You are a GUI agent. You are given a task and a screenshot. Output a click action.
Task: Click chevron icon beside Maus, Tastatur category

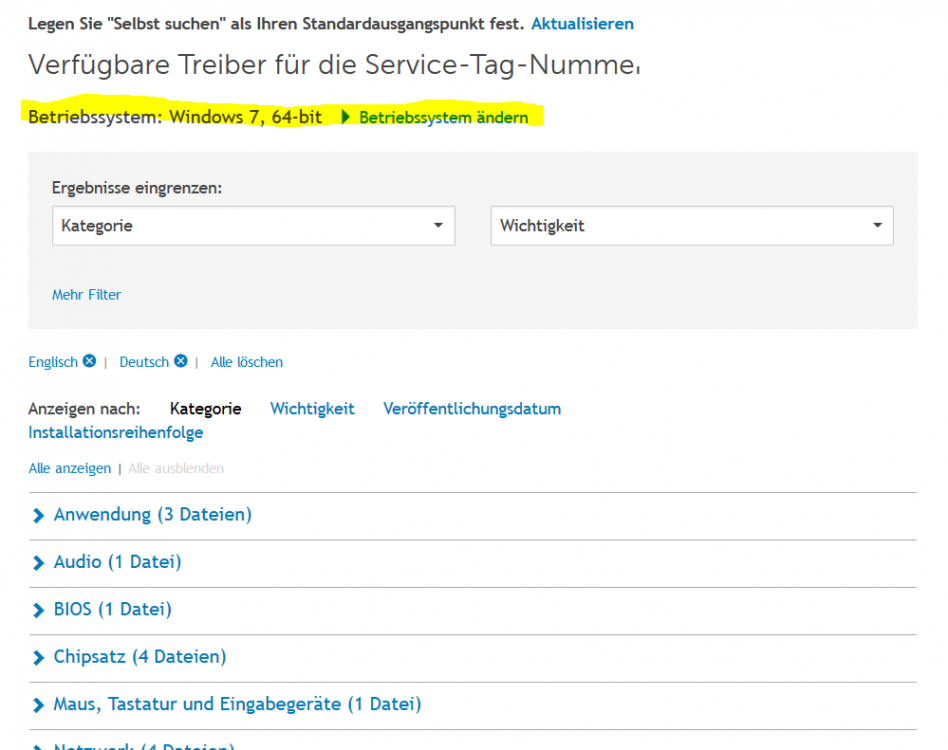pyautogui.click(x=39, y=705)
